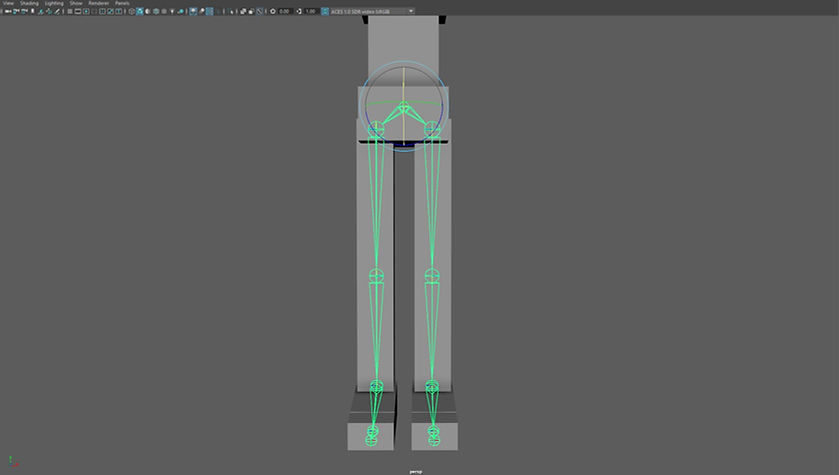This screenshot has height=475, width=839.
Task: Open the Renderer menu
Action: pyautogui.click(x=98, y=3)
